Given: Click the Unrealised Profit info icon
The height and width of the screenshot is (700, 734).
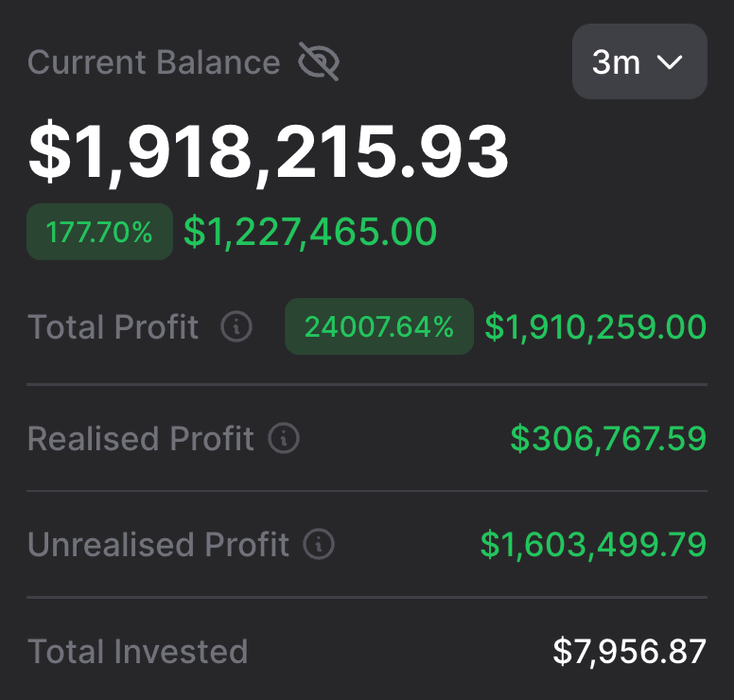Looking at the screenshot, I should [x=319, y=545].
